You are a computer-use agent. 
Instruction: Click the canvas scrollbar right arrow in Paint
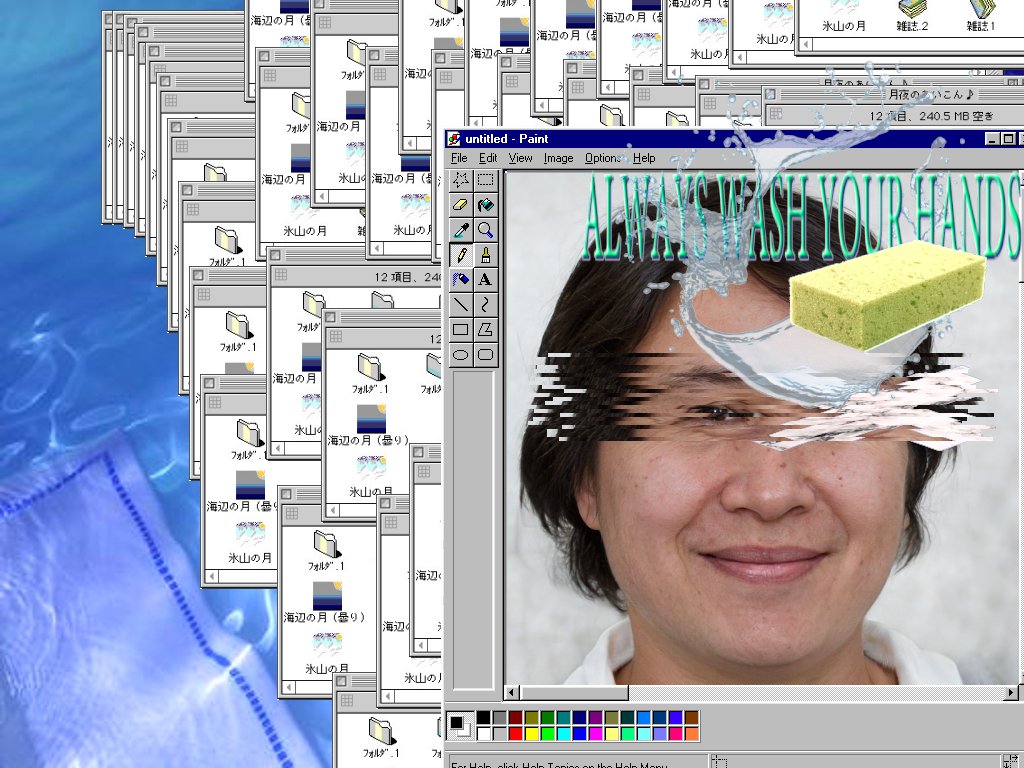tap(1012, 692)
